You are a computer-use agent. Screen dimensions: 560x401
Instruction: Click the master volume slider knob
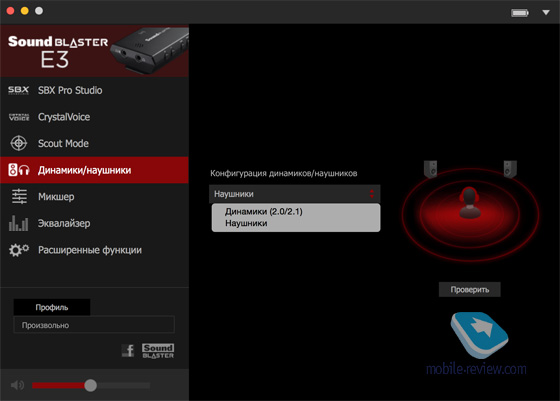point(90,385)
